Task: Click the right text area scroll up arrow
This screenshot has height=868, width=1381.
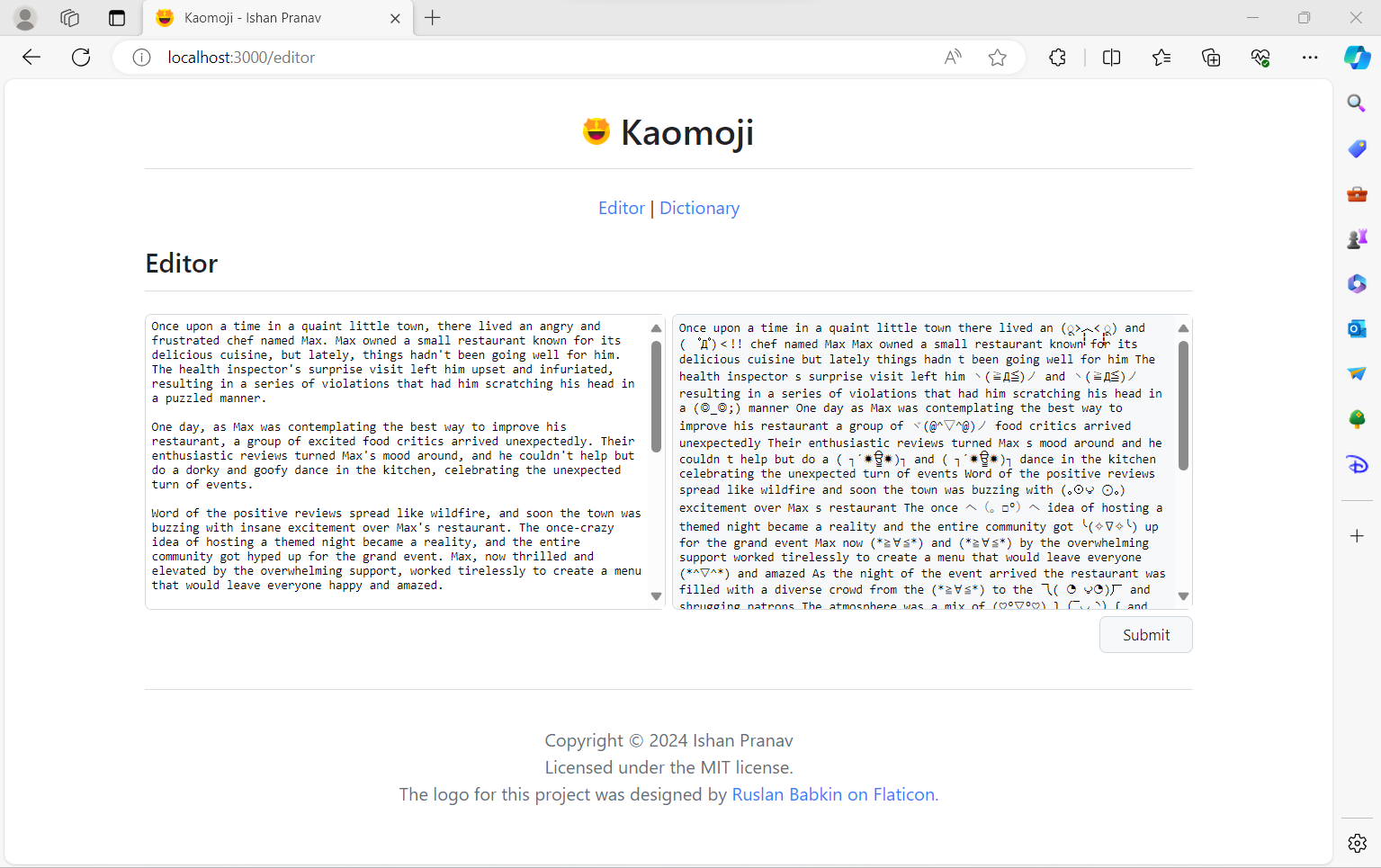Action: click(1183, 328)
